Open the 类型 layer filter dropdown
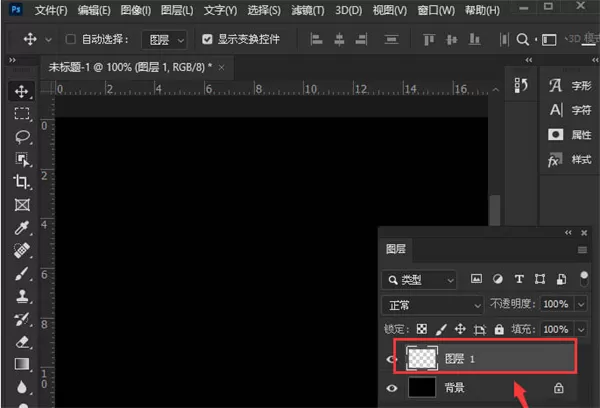Viewport: 600px width, 408px height. pos(419,280)
